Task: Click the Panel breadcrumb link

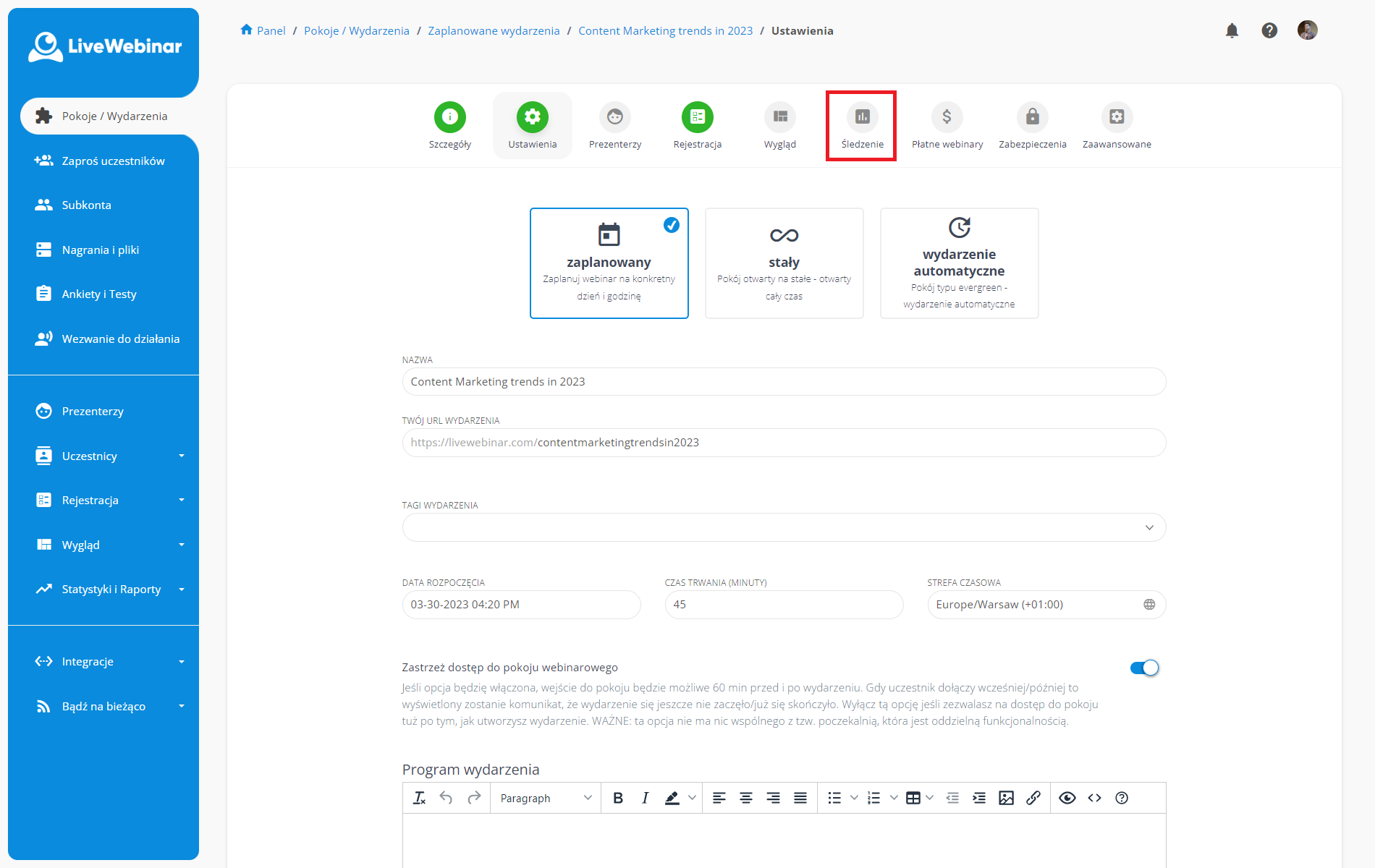Action: 271,30
